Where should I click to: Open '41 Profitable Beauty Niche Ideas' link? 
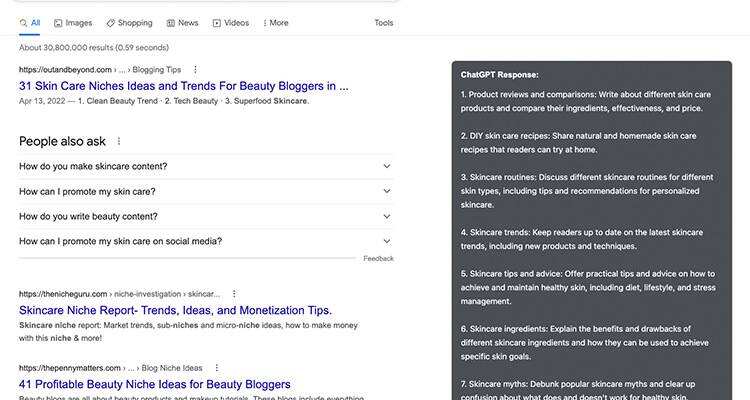[154, 384]
